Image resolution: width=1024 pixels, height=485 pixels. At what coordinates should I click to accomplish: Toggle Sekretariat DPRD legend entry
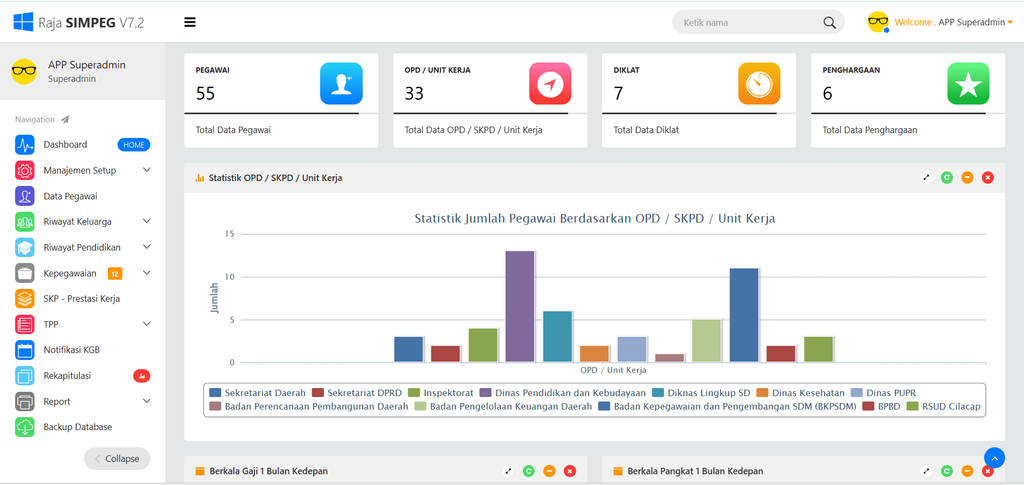point(355,393)
